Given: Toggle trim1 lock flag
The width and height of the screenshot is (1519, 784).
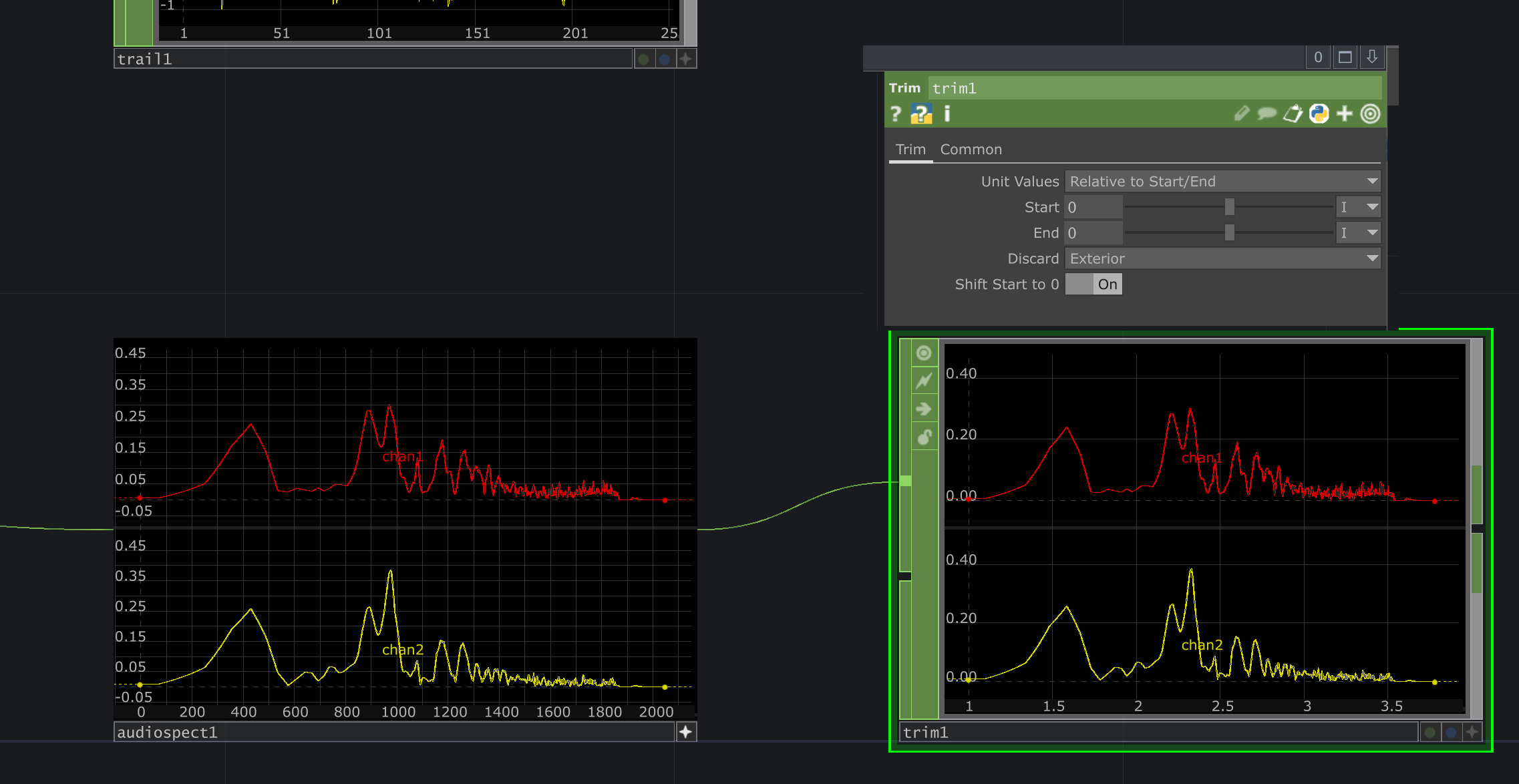Looking at the screenshot, I should (924, 437).
